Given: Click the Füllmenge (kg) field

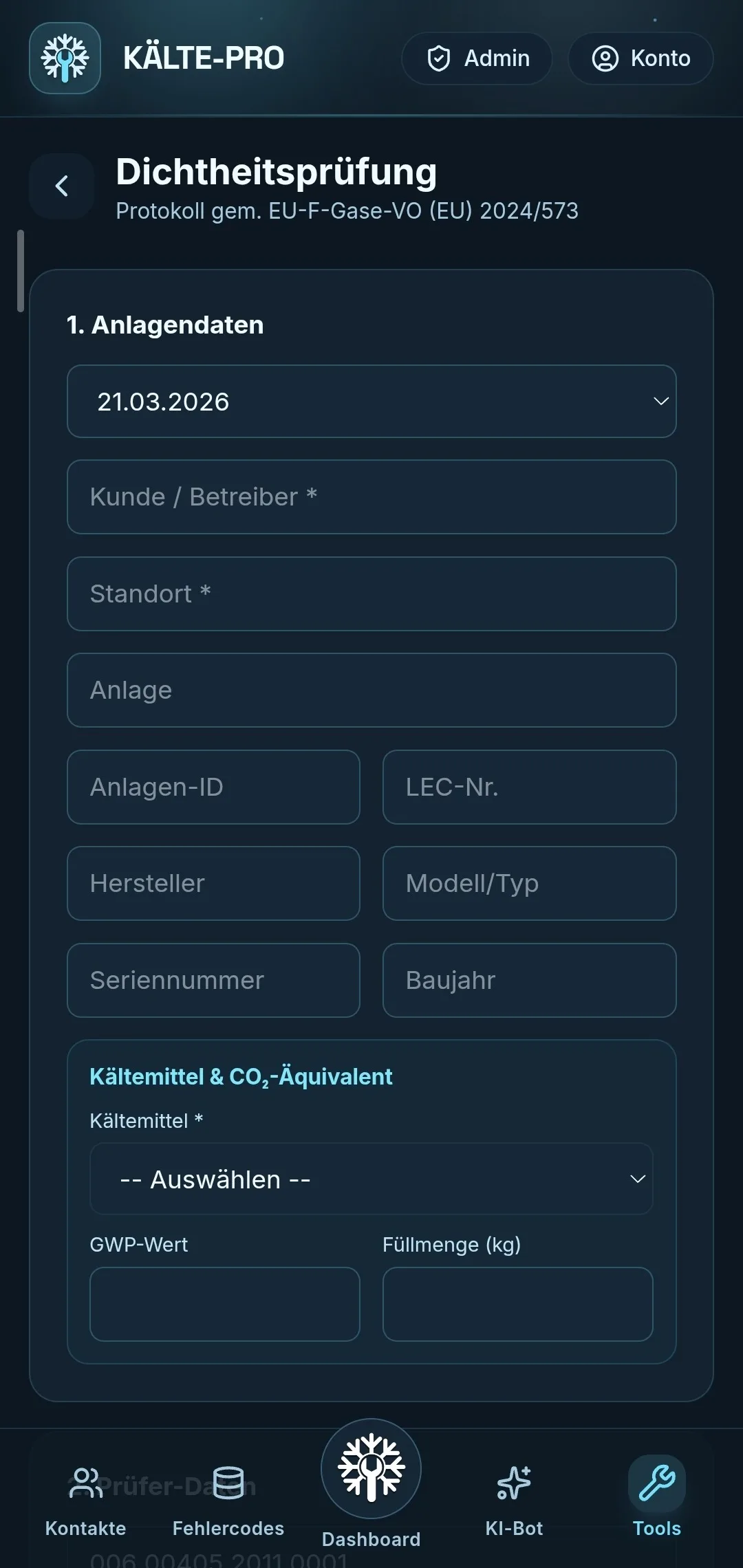Looking at the screenshot, I should 518,1303.
